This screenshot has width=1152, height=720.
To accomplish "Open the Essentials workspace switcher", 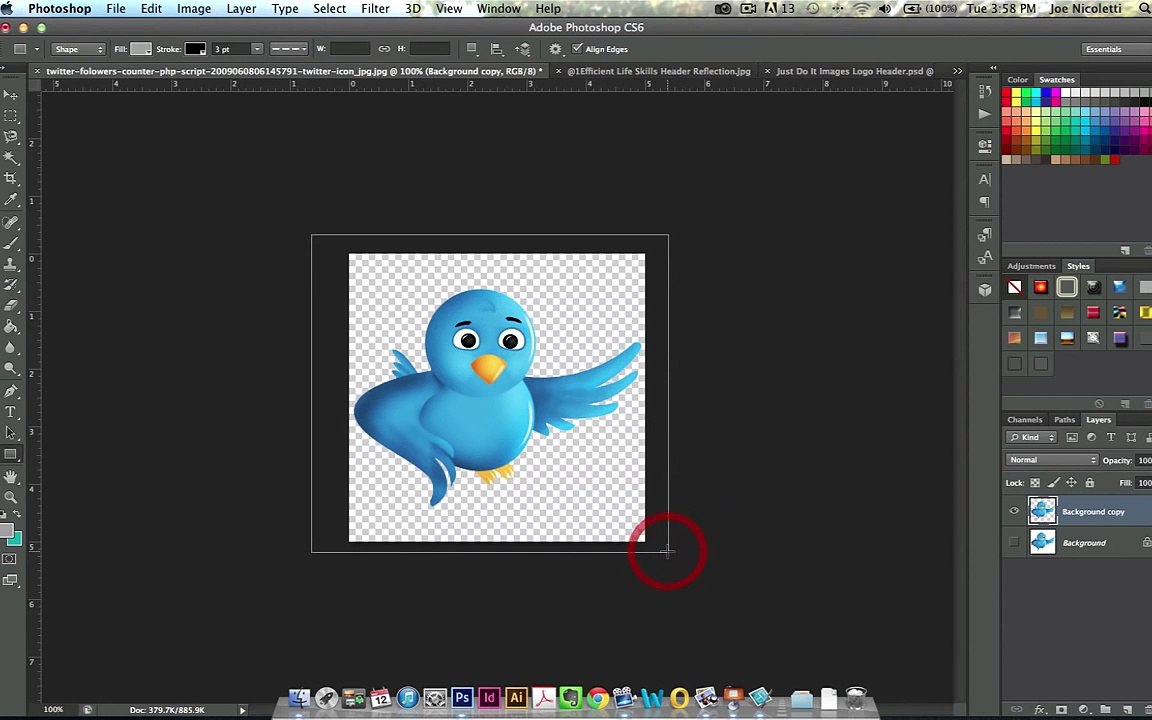I will [x=1115, y=49].
